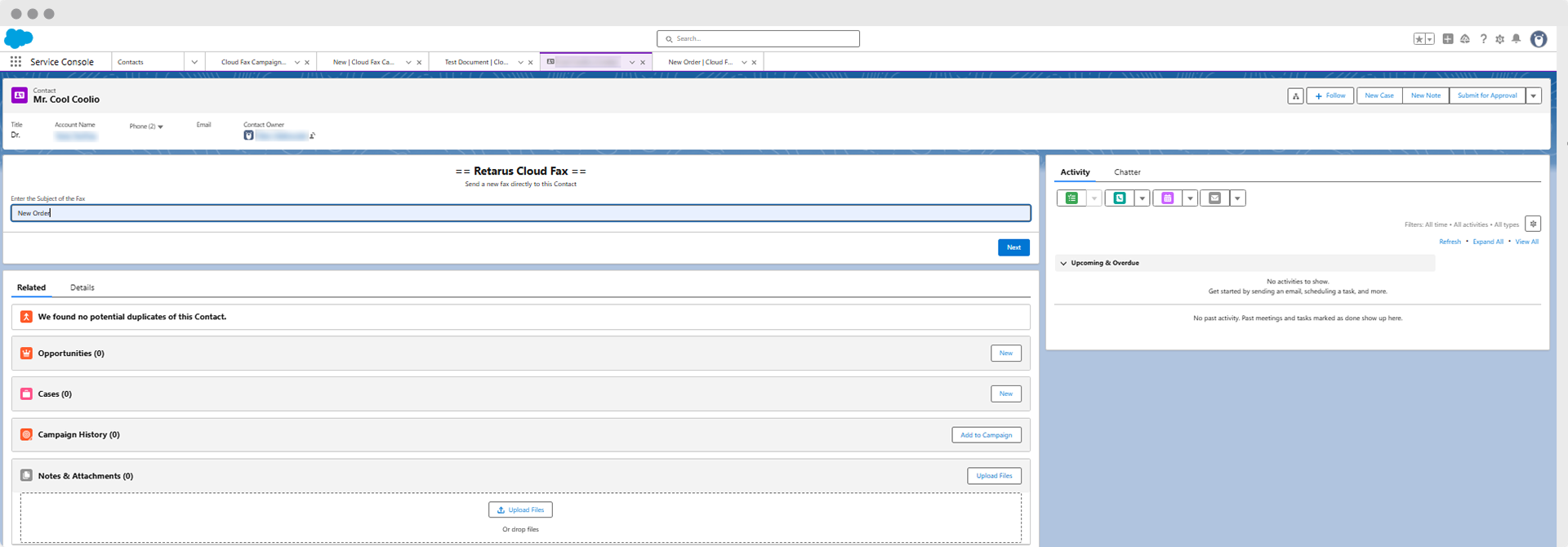Click the blue Next button
Viewport: 1568px width, 547px height.
pos(1013,247)
